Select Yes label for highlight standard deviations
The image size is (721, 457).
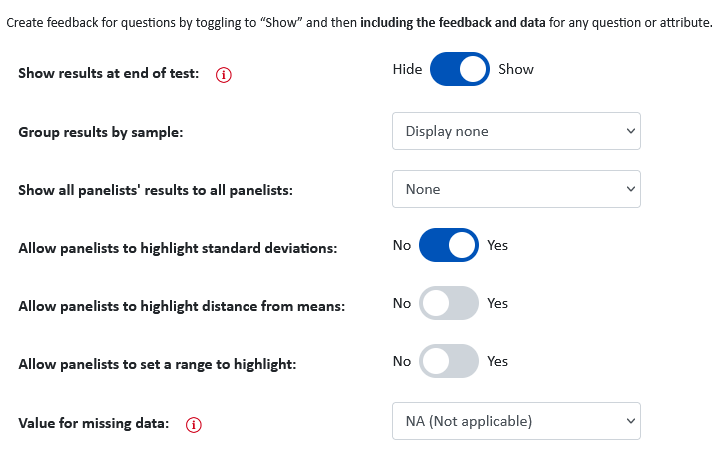coord(498,245)
